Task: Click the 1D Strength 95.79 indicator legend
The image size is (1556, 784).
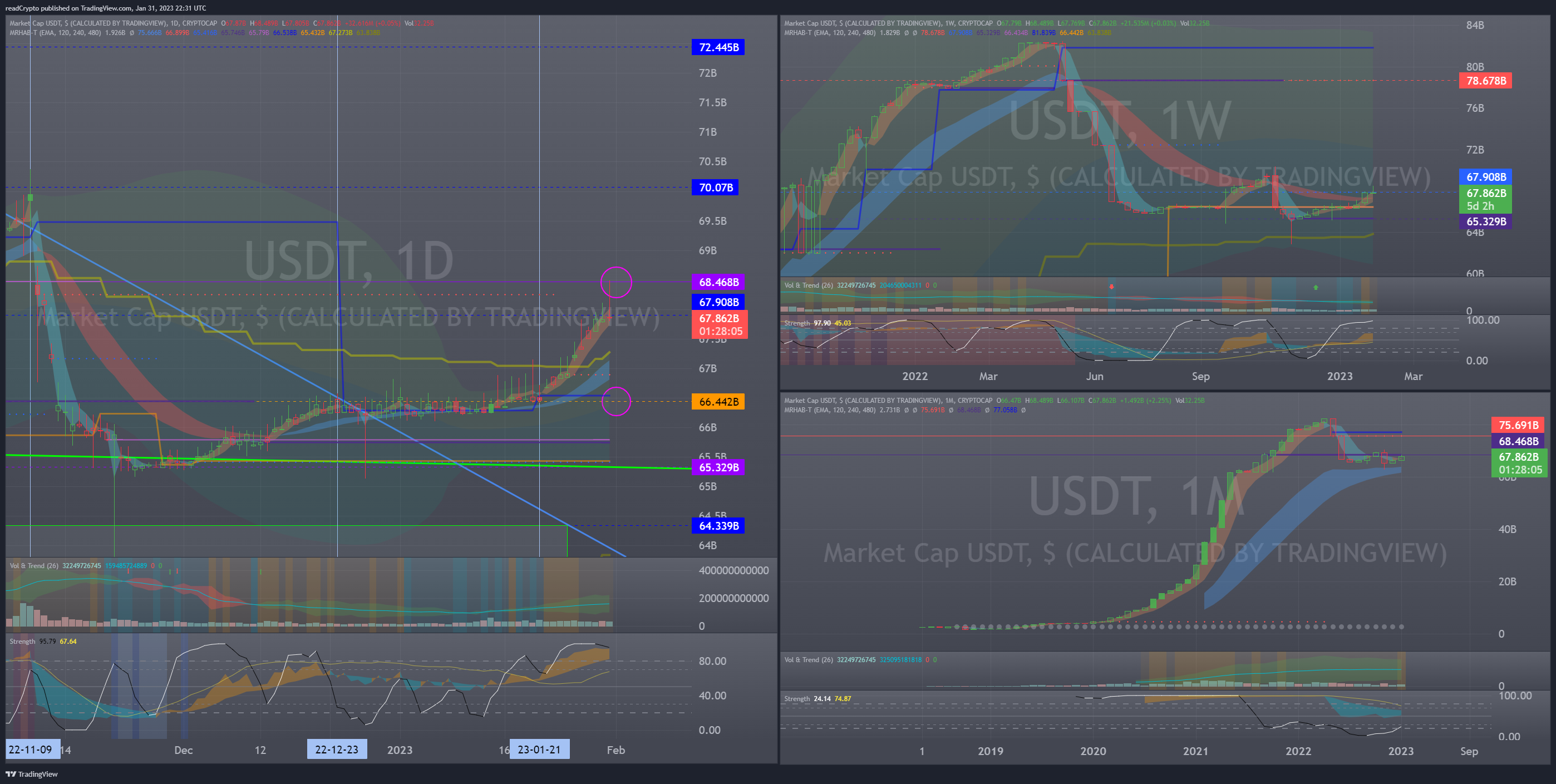Action: [x=43, y=642]
